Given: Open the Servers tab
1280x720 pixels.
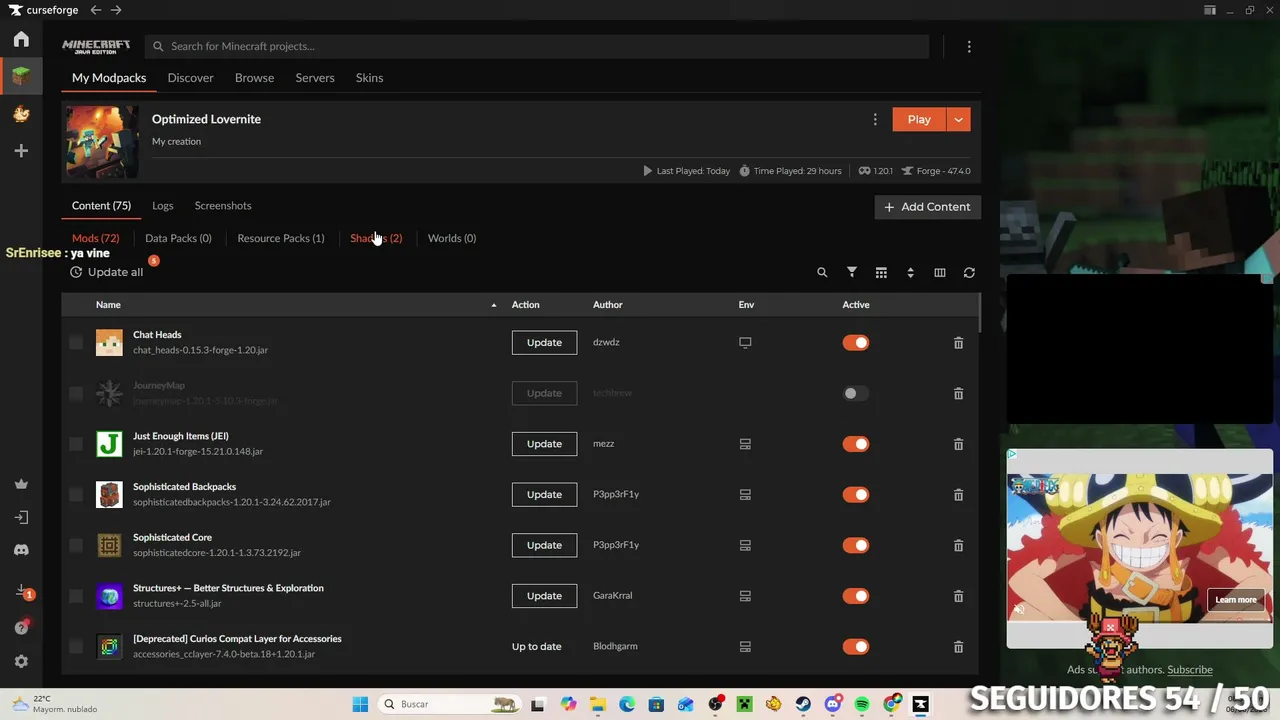Looking at the screenshot, I should (x=315, y=78).
